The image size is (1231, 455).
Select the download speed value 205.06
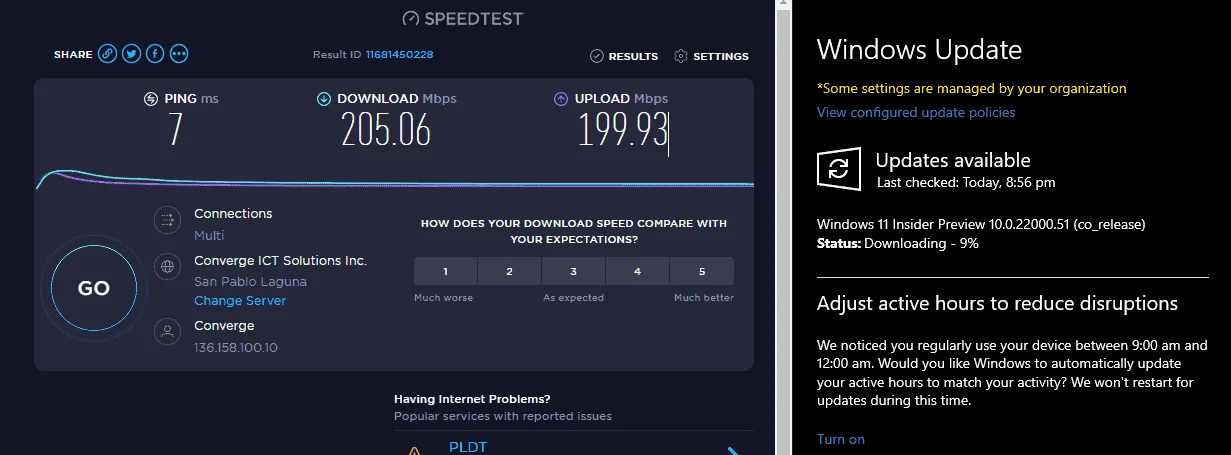coord(386,130)
